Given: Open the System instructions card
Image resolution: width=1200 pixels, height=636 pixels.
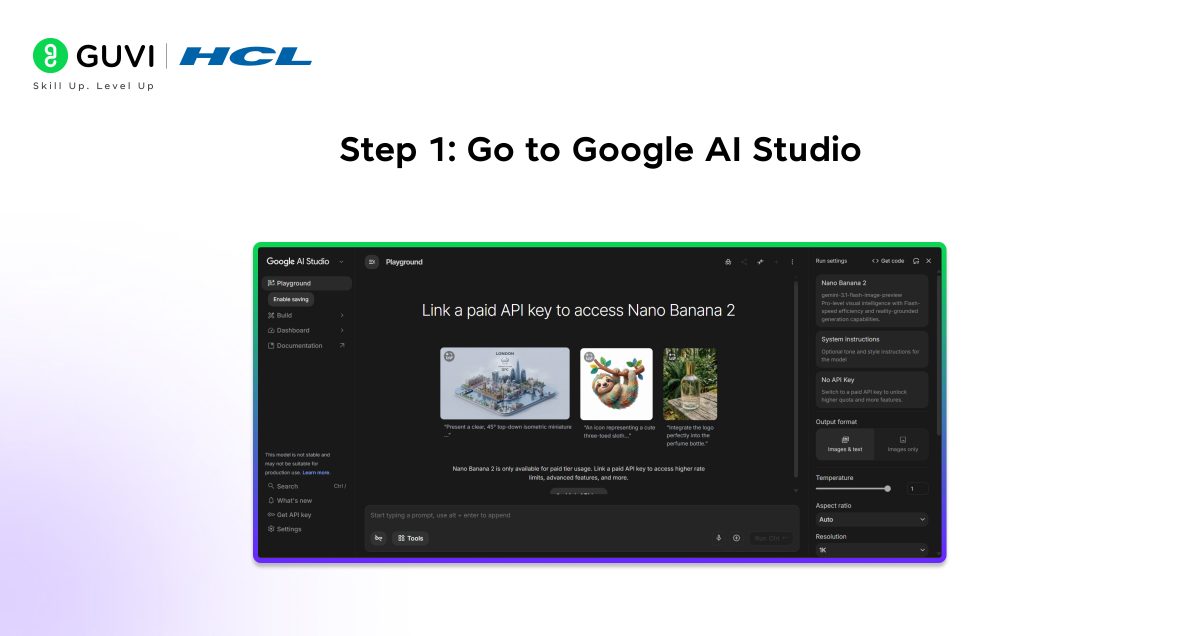Looking at the screenshot, I should pos(872,349).
